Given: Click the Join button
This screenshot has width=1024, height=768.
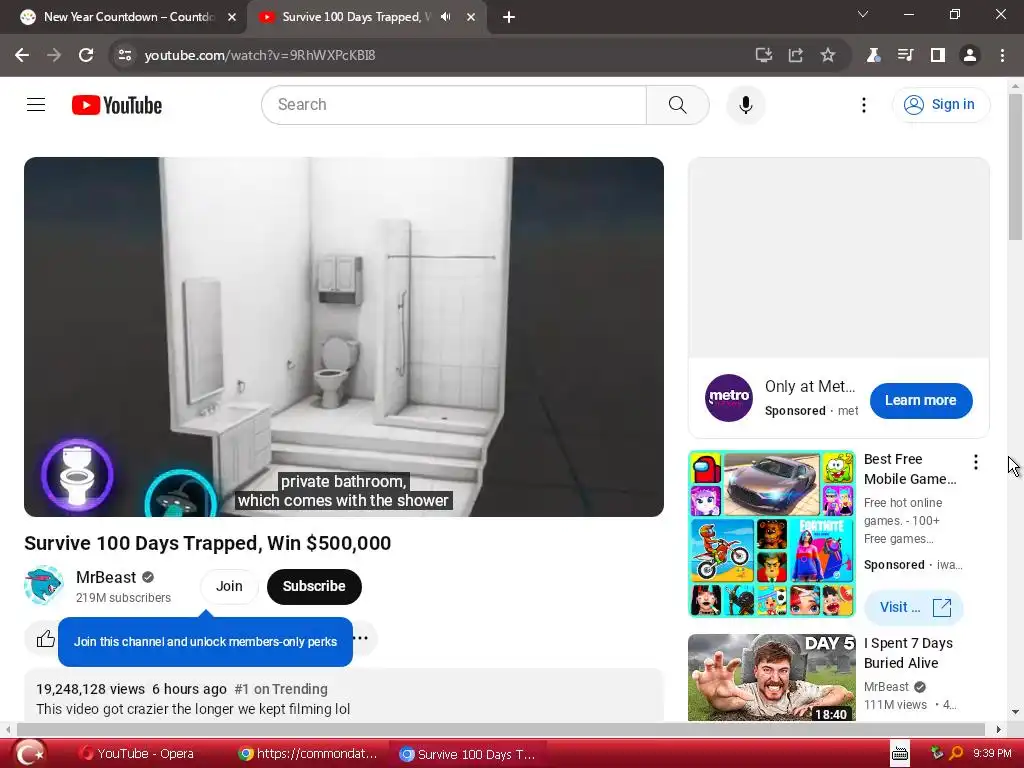Looking at the screenshot, I should click(x=229, y=586).
